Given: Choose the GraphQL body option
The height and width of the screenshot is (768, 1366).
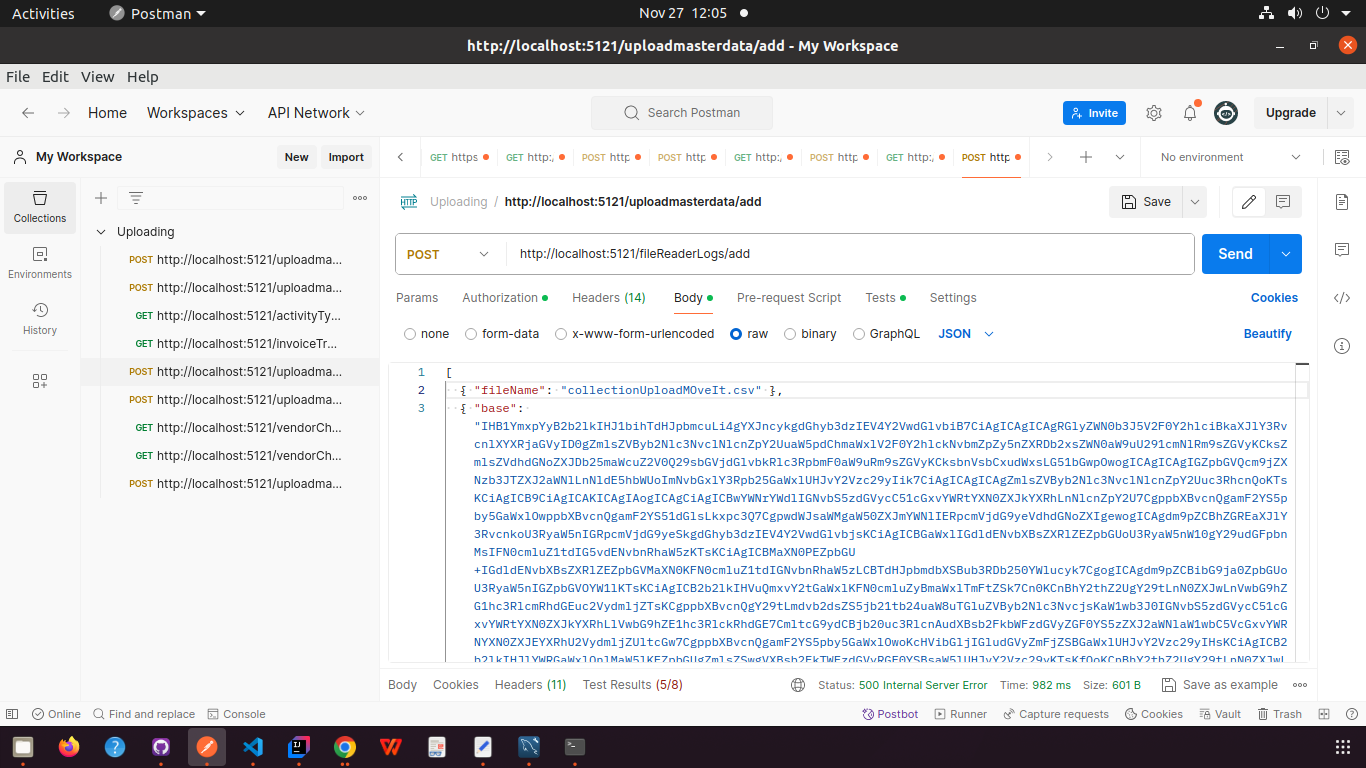Looking at the screenshot, I should coord(859,334).
